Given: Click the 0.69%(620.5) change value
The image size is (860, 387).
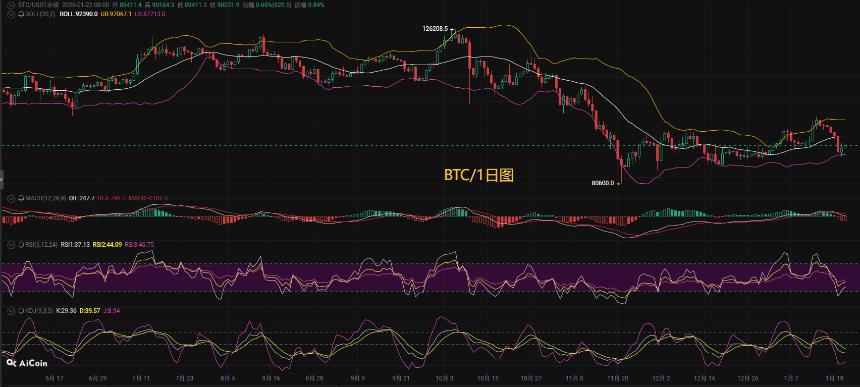Looking at the screenshot, I should pos(274,4).
